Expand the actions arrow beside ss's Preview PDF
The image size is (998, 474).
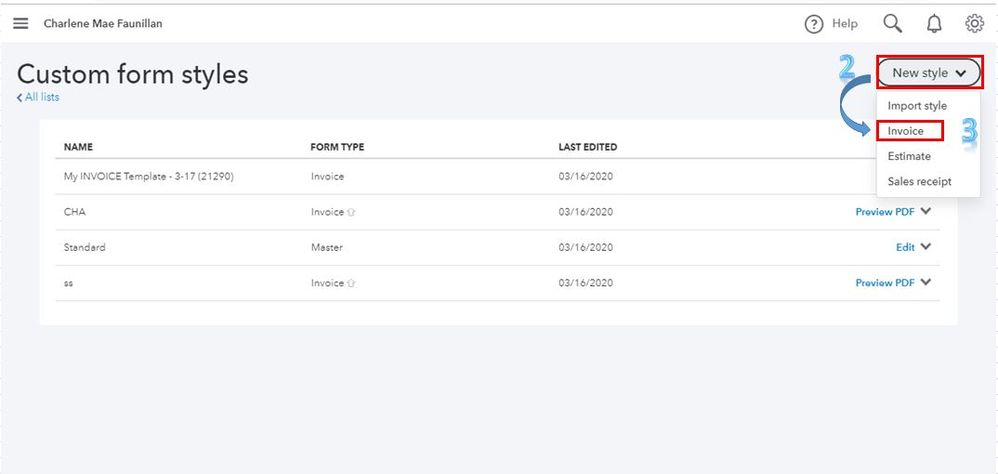[925, 282]
